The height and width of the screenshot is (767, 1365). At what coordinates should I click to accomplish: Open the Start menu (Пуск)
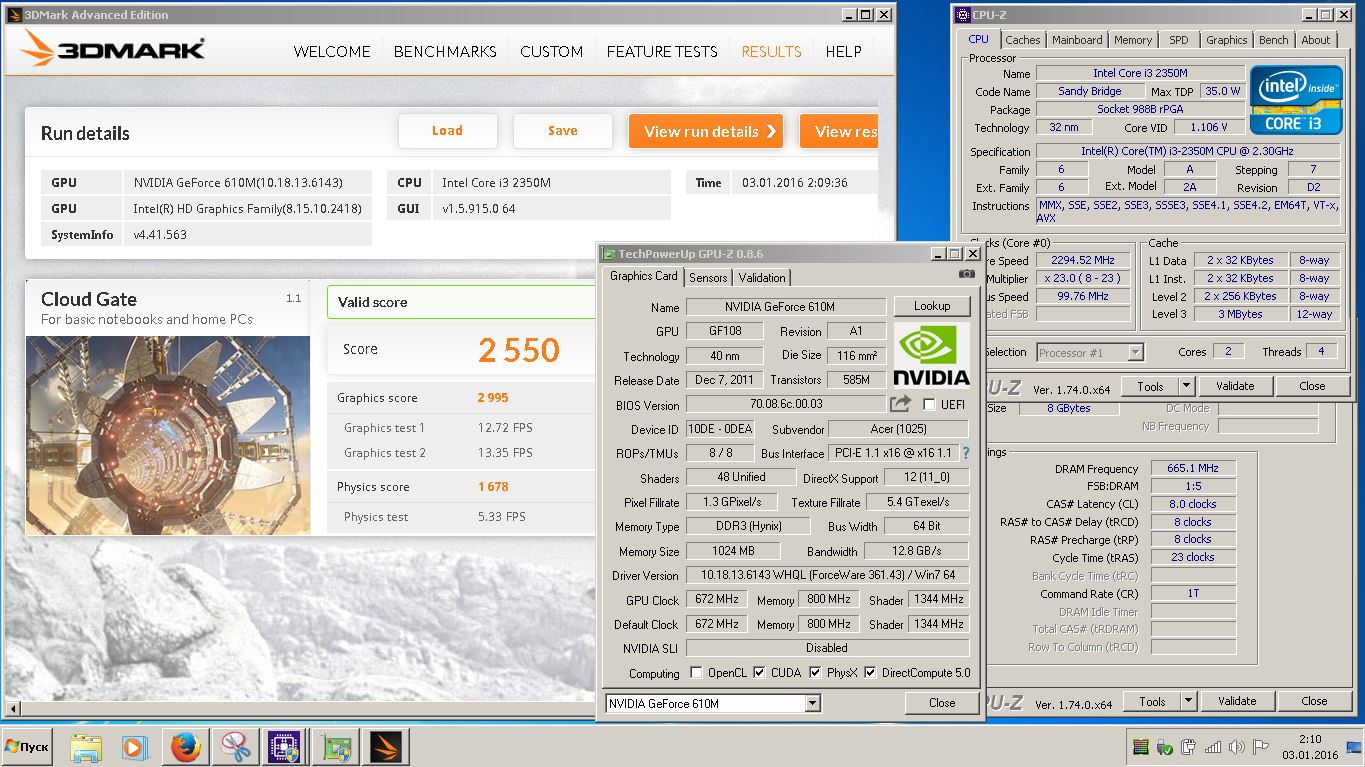click(27, 747)
